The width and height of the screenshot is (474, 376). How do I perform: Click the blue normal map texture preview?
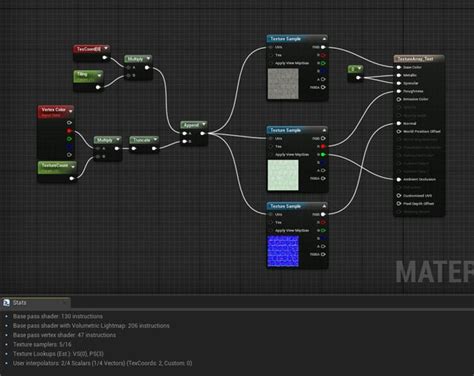pyautogui.click(x=283, y=251)
